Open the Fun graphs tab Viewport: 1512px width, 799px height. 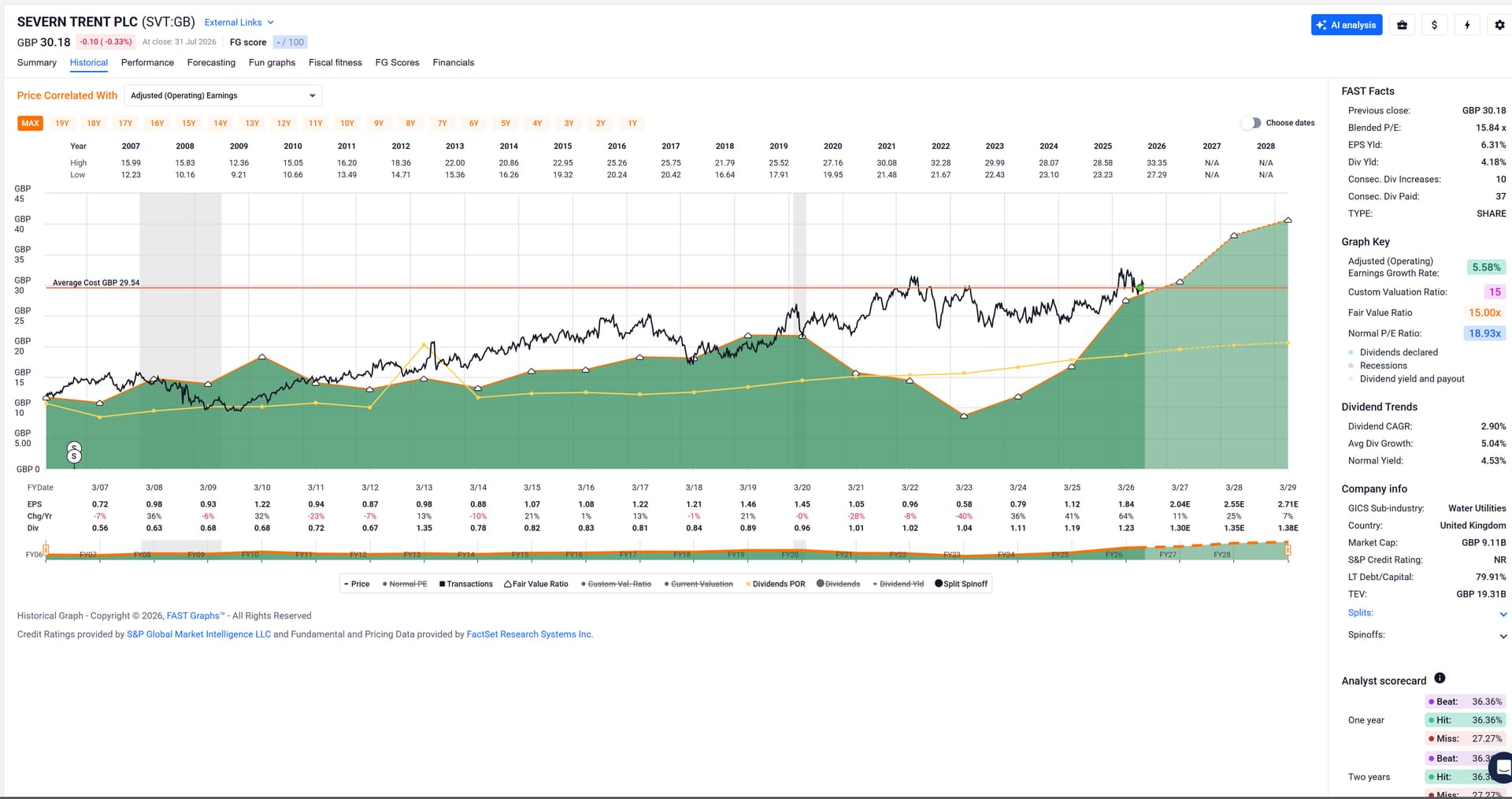pos(272,62)
